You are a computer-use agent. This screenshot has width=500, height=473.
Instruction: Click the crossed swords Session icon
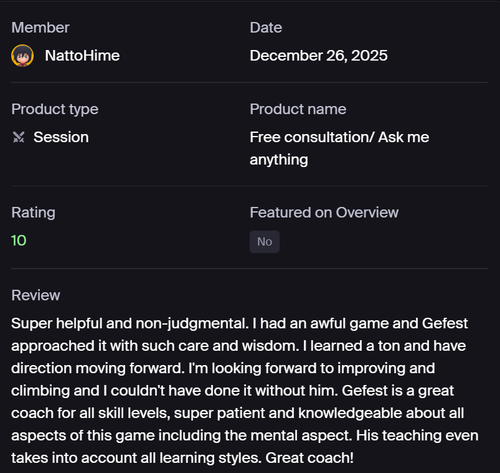click(x=19, y=137)
